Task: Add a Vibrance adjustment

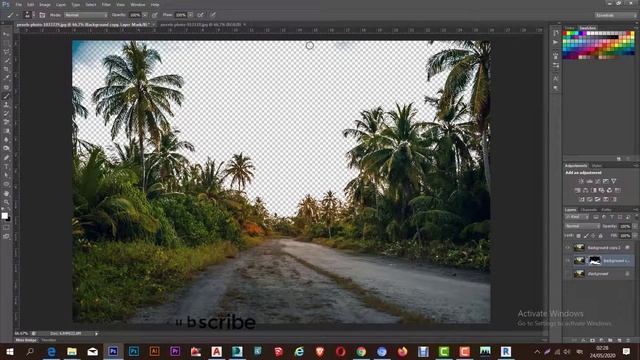Action: point(613,181)
